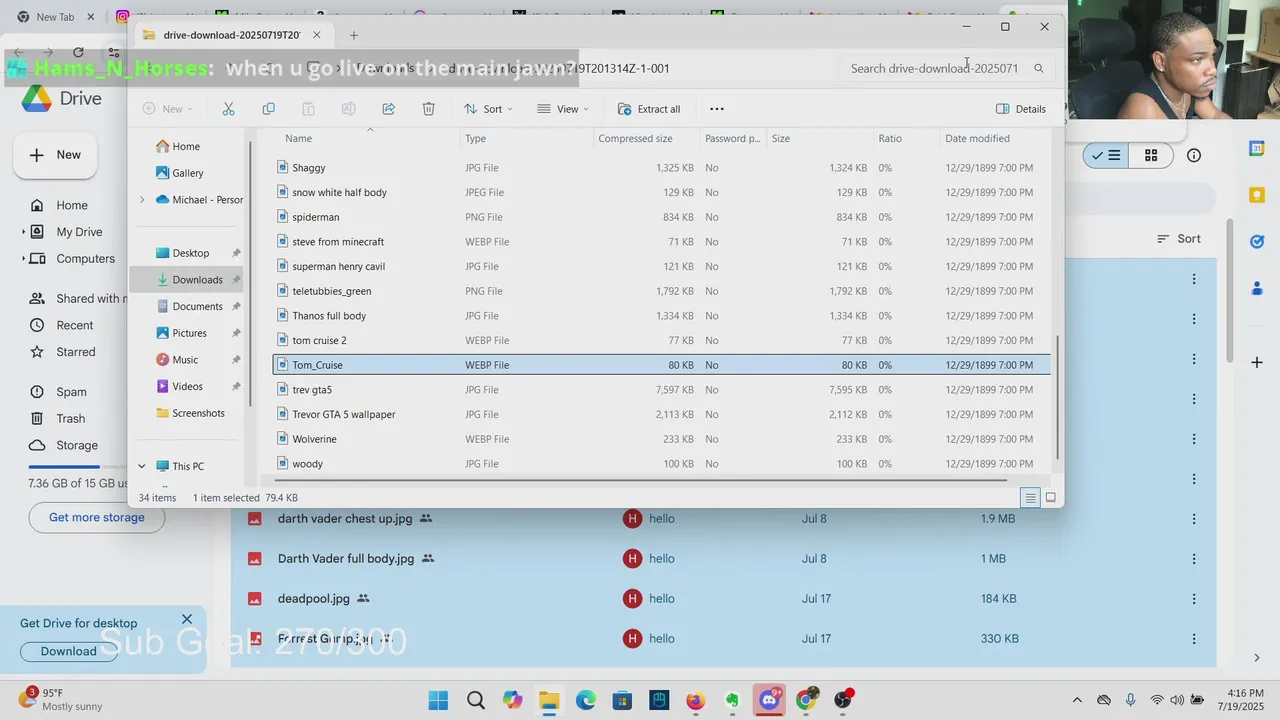This screenshot has height=720, width=1280.
Task: Switch Explorer to large thumbnails via status bar icon
Action: point(1050,497)
